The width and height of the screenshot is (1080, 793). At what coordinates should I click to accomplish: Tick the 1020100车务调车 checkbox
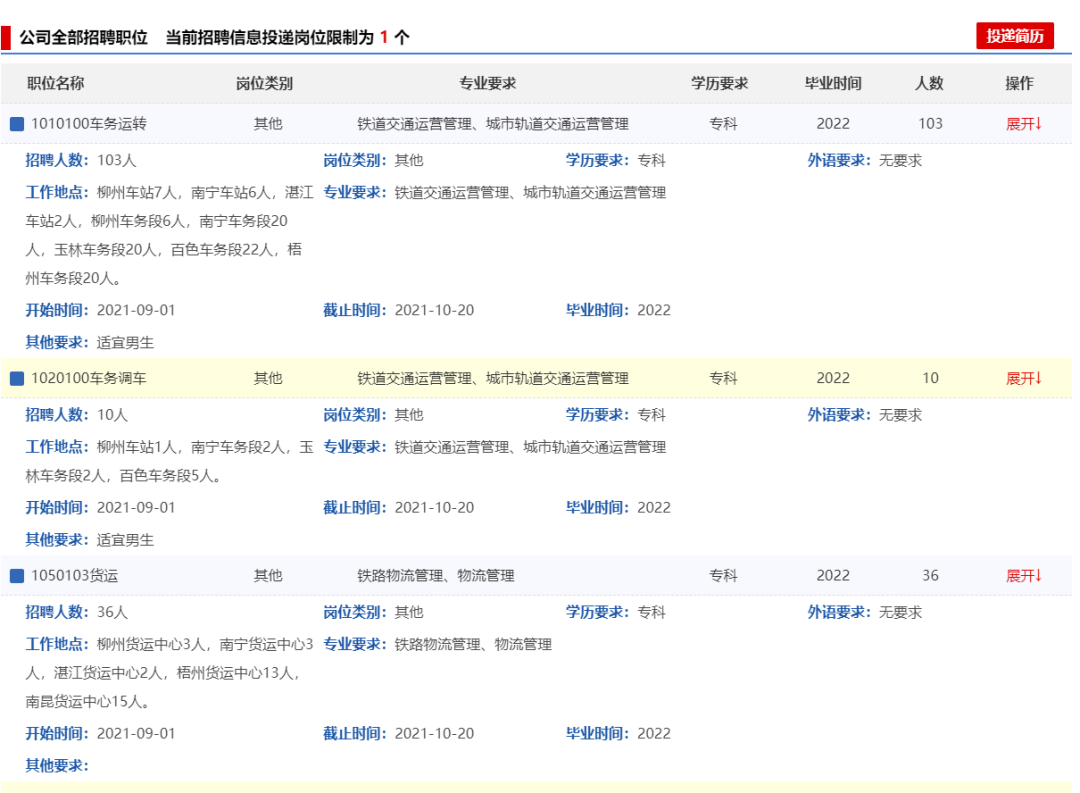16,378
